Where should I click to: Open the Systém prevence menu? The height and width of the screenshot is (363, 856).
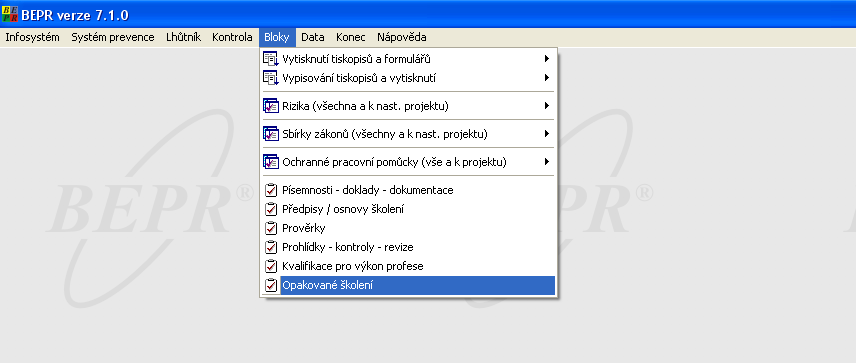click(113, 38)
